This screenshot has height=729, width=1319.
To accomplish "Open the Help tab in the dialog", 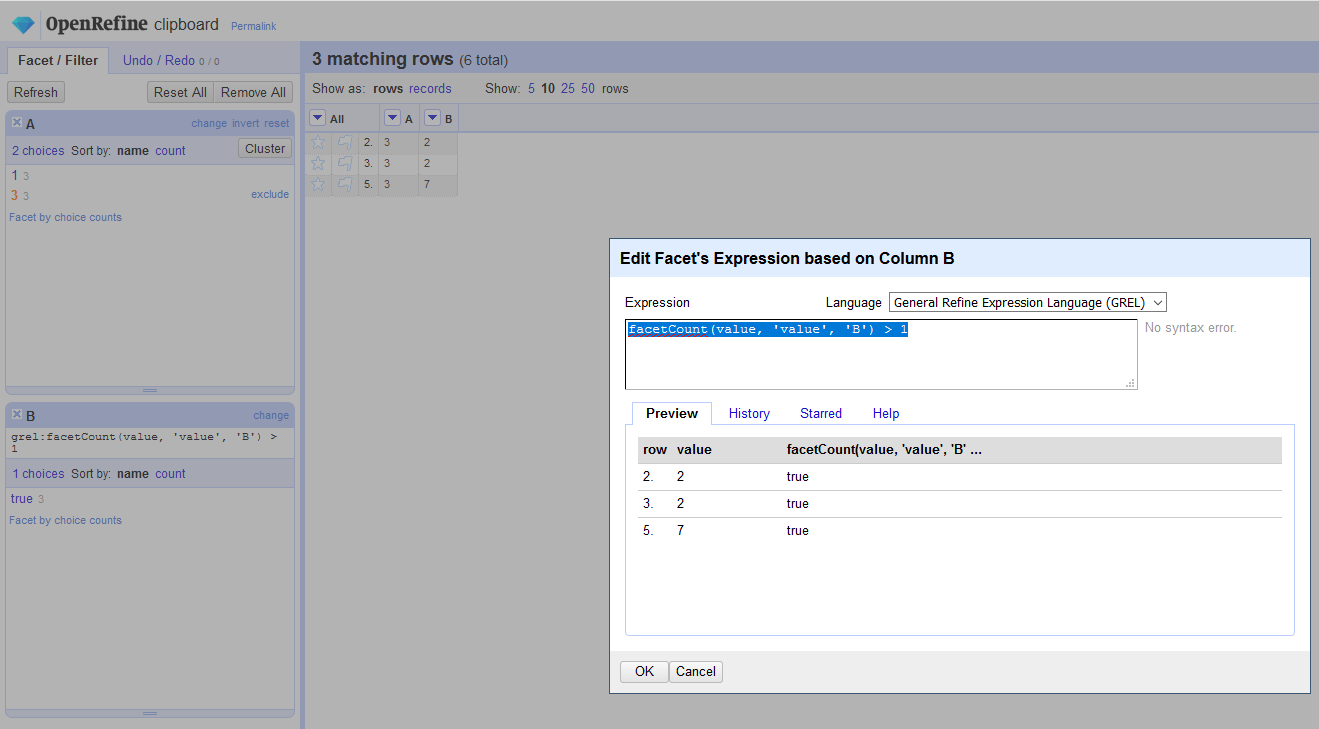I will pyautogui.click(x=886, y=413).
